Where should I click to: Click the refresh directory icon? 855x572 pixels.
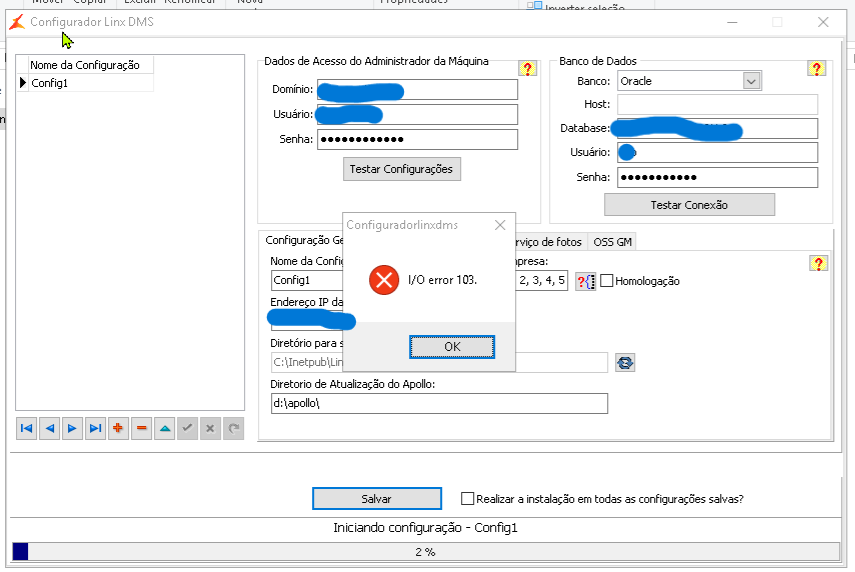[625, 363]
